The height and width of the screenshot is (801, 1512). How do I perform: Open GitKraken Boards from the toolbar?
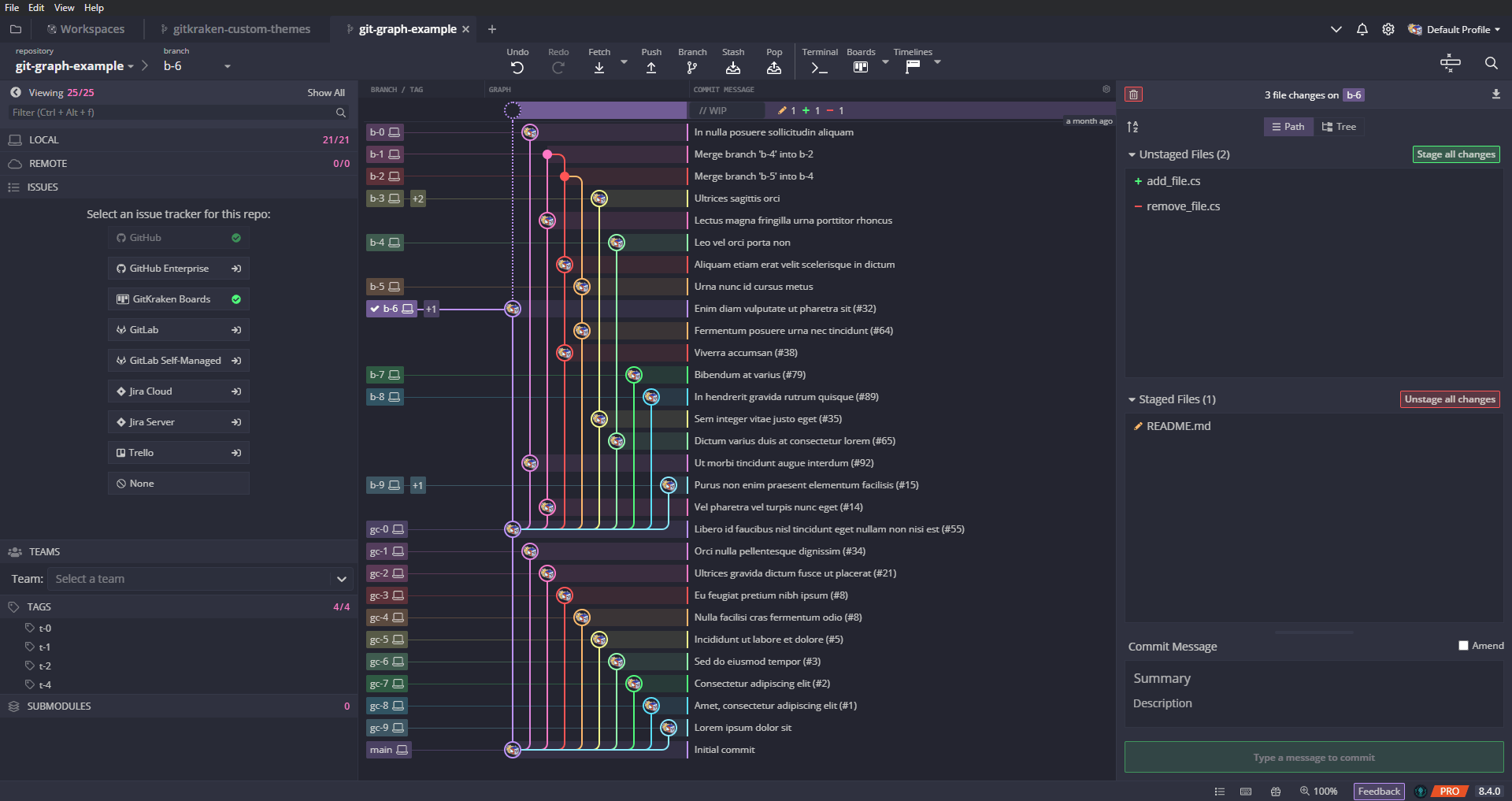(860, 67)
